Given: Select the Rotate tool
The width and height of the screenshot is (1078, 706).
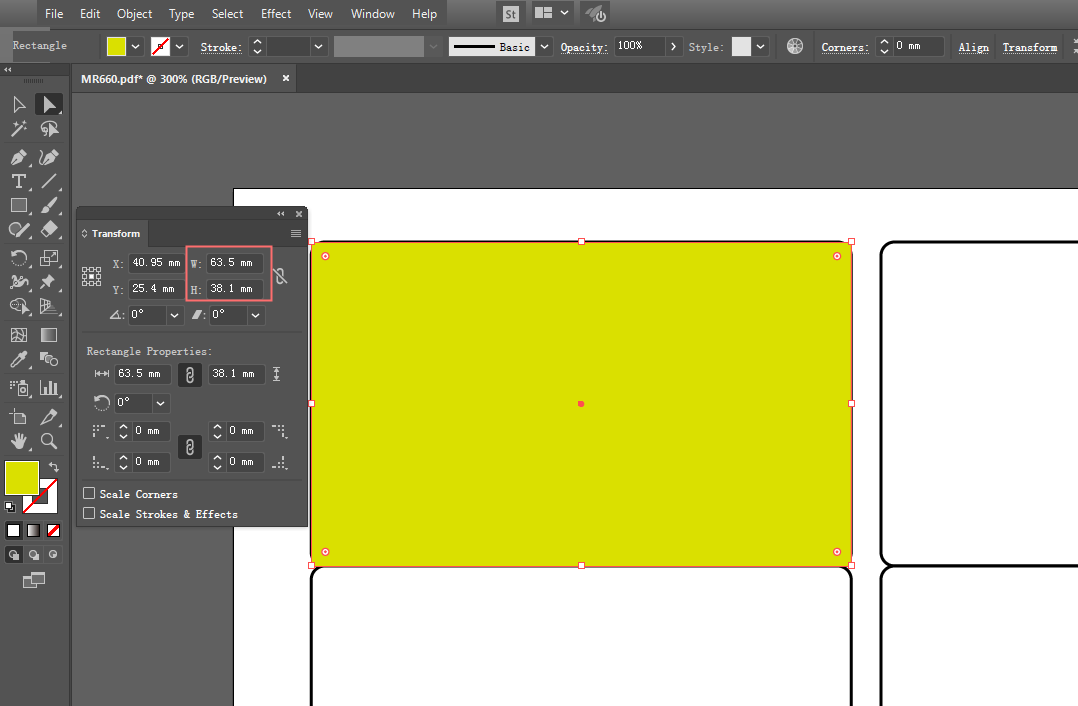Looking at the screenshot, I should tap(19, 258).
